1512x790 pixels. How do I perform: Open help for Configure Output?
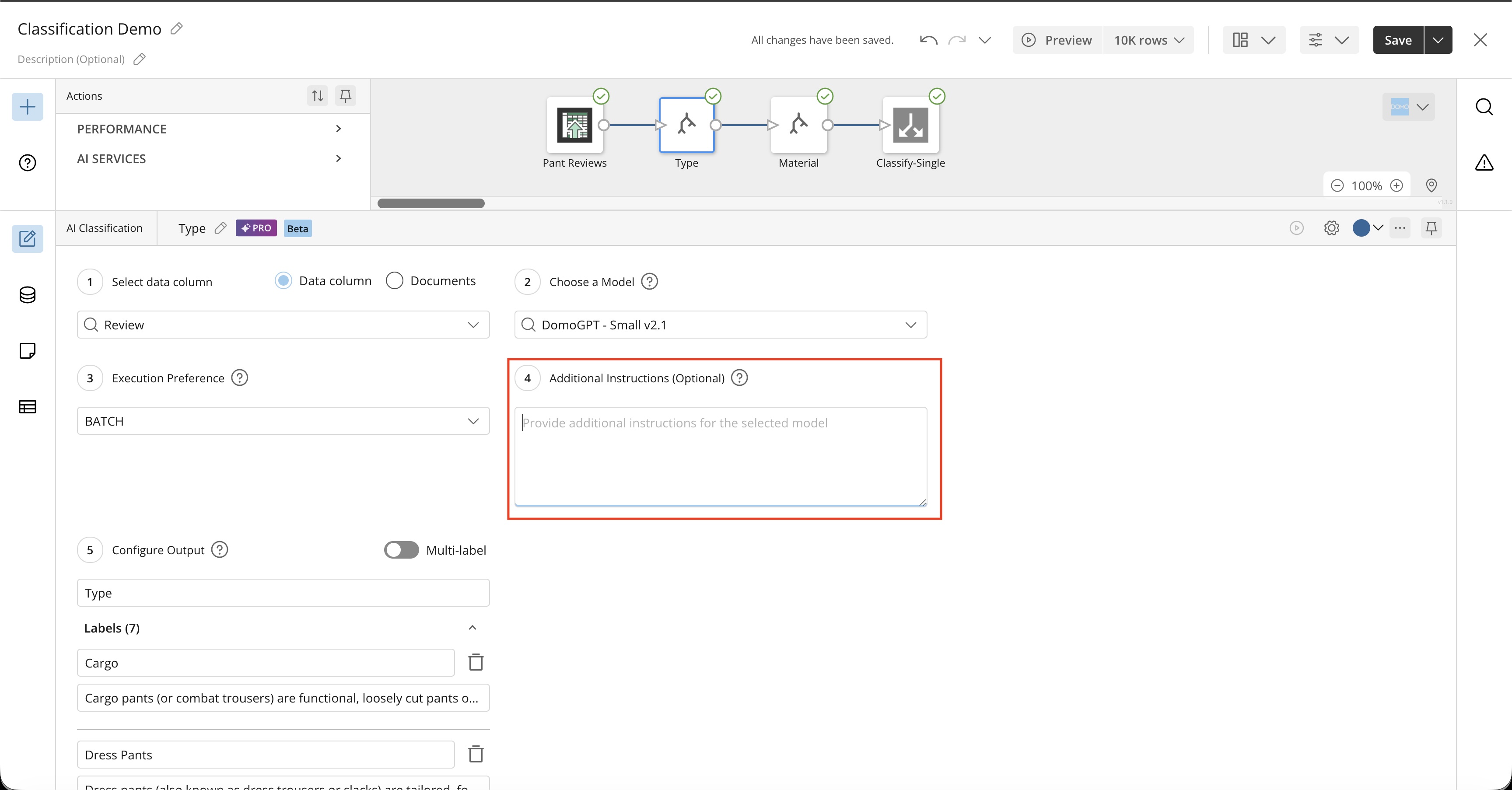pos(220,549)
